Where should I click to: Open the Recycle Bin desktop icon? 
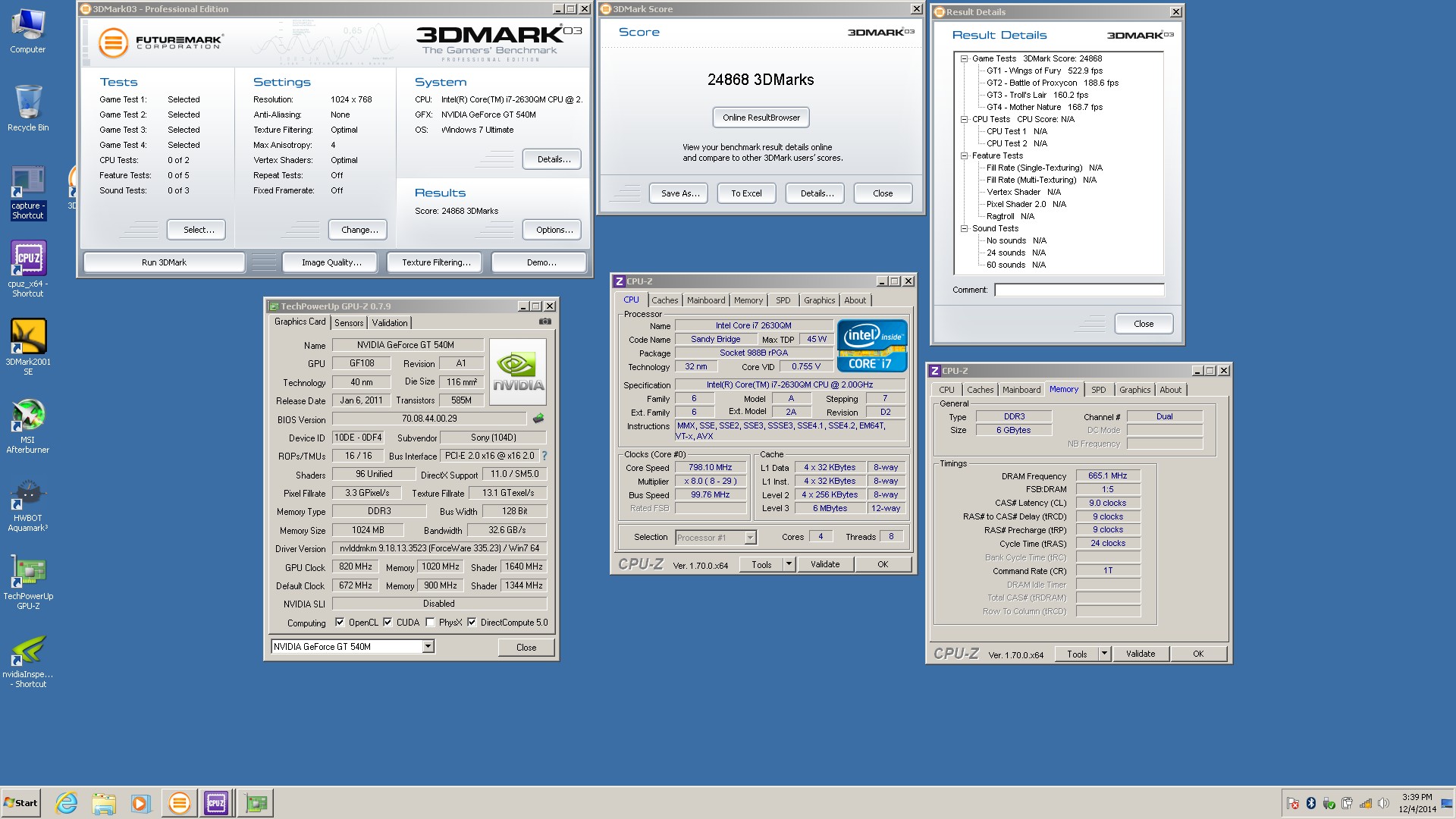28,108
